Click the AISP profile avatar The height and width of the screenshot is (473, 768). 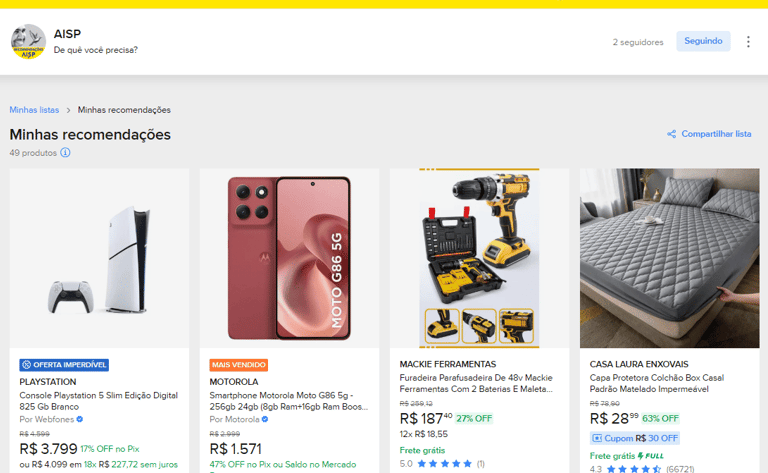28,42
